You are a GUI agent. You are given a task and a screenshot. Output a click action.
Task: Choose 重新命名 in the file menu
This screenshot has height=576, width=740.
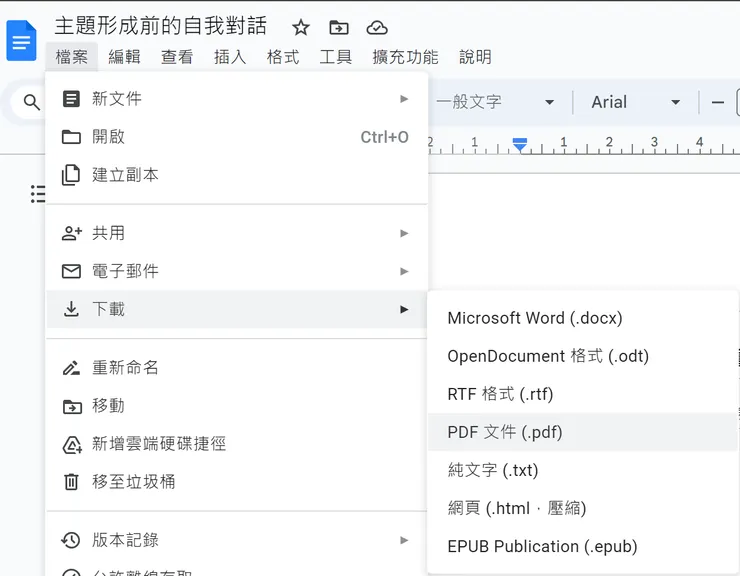(237, 368)
